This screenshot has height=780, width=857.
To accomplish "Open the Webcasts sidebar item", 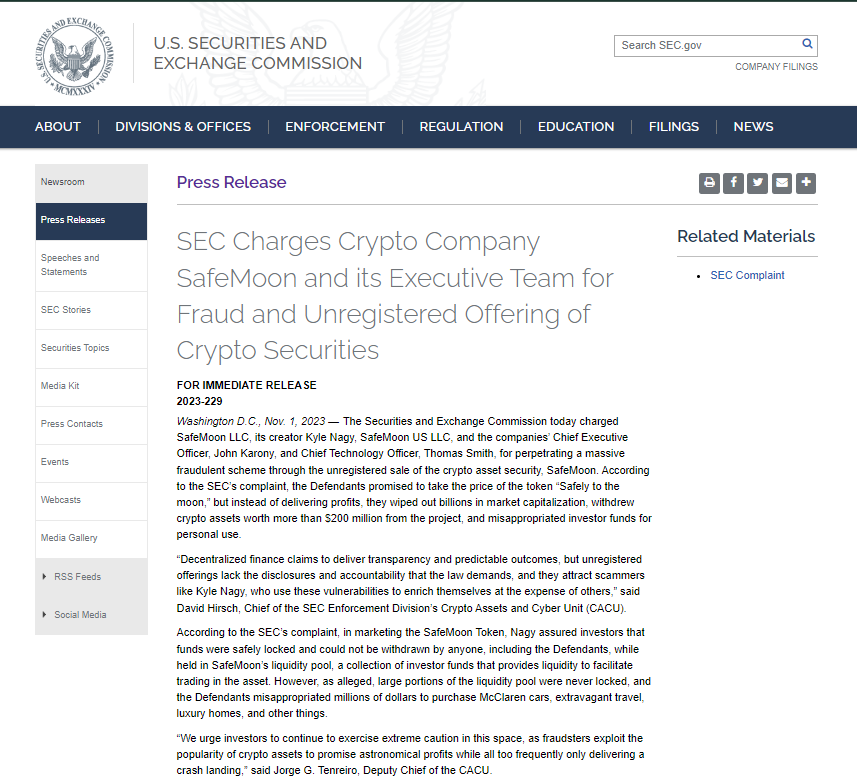I will tap(61, 500).
